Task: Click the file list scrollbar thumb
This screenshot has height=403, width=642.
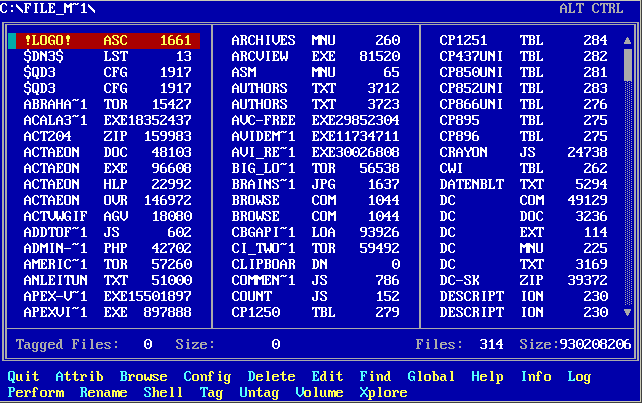Action: point(628,63)
